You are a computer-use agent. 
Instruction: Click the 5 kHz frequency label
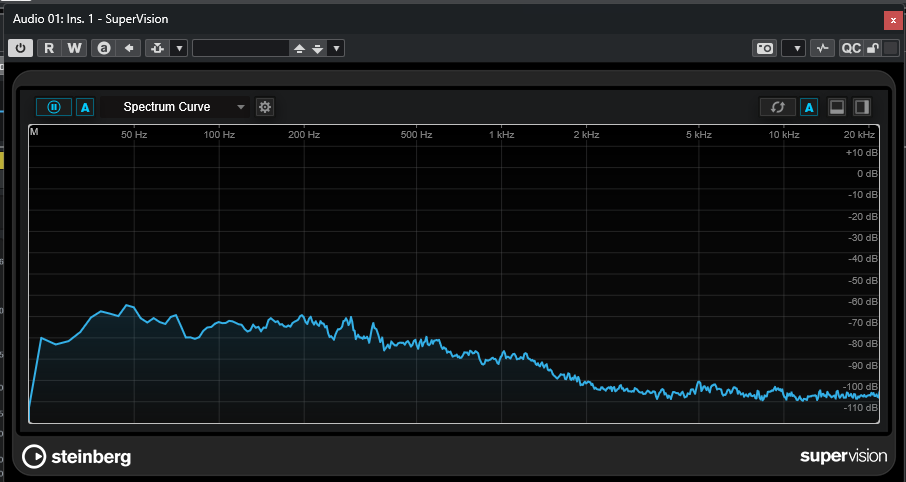pos(699,135)
